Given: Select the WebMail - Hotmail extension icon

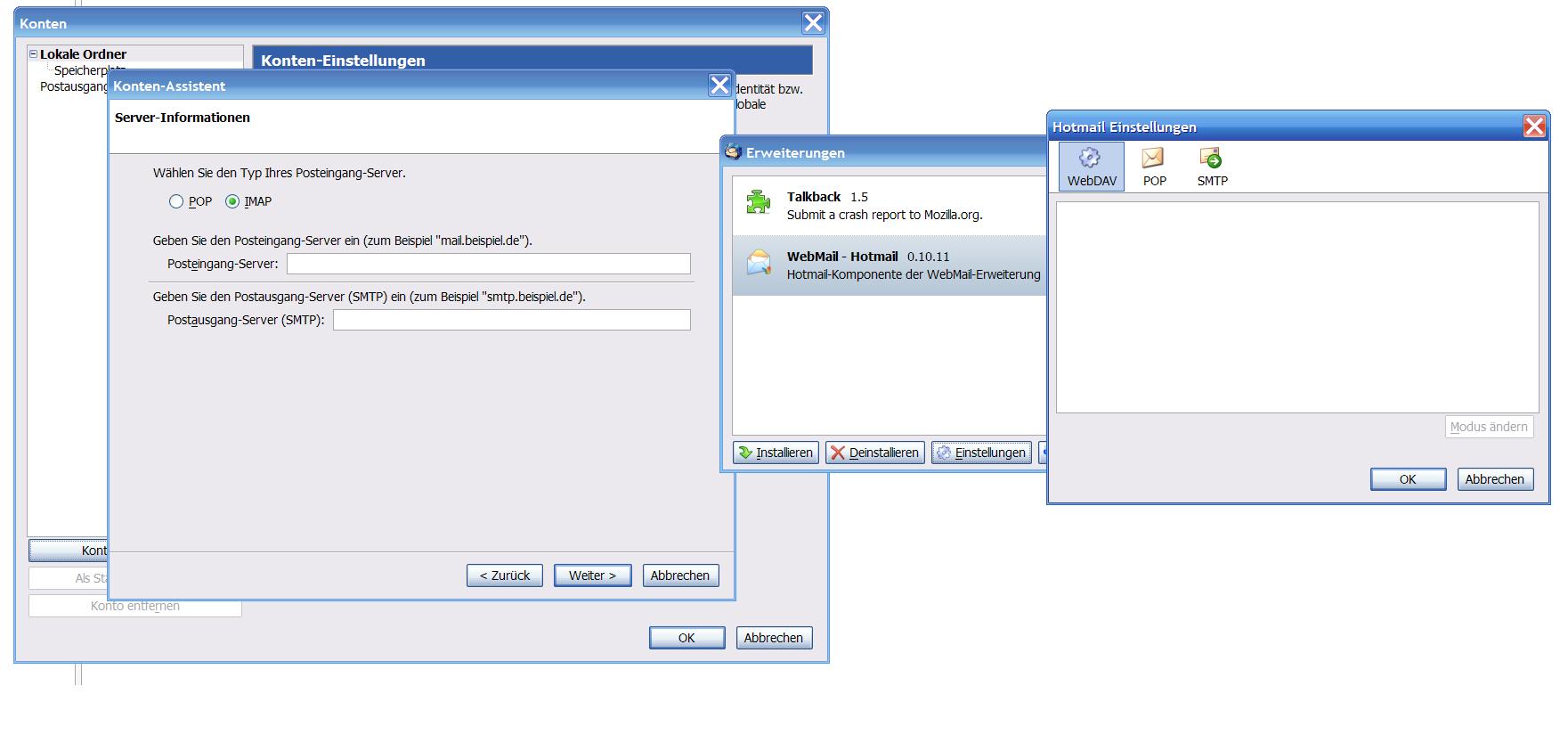Looking at the screenshot, I should coord(759,262).
